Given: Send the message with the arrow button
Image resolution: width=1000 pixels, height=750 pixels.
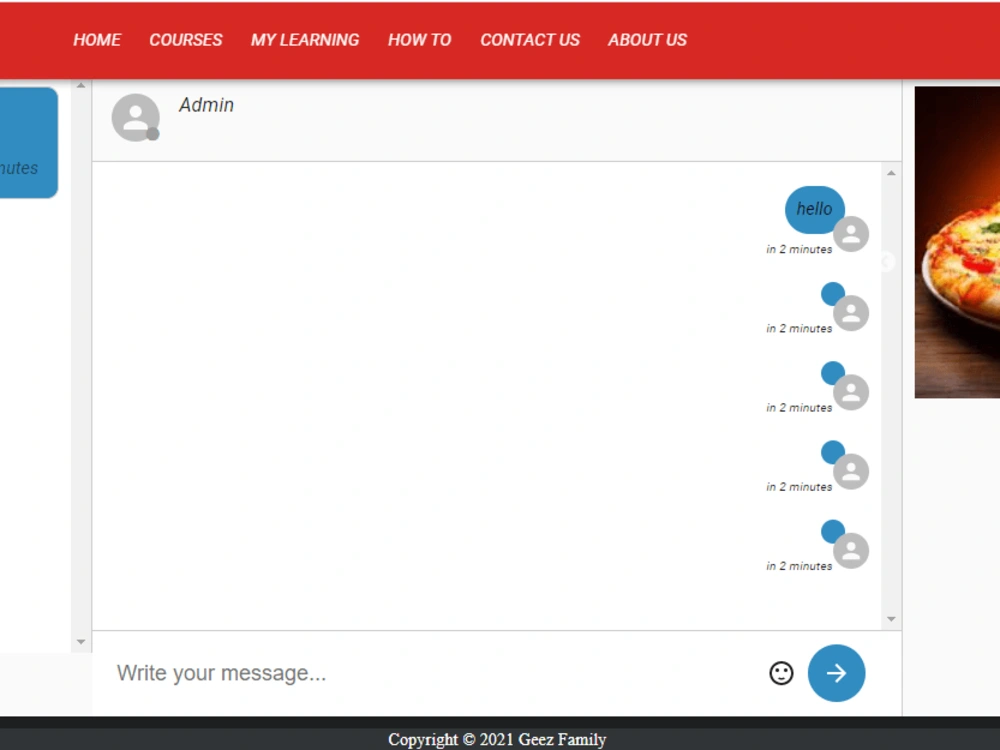Looking at the screenshot, I should pyautogui.click(x=836, y=673).
